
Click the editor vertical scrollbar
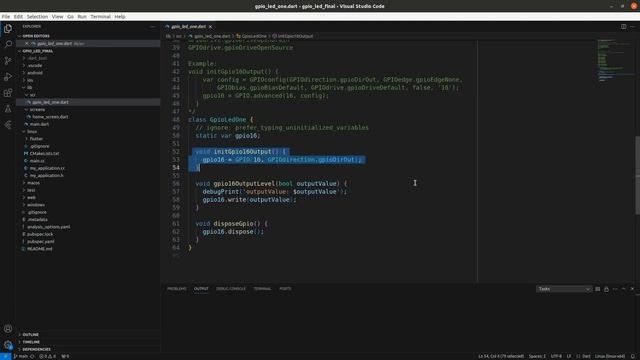637,175
